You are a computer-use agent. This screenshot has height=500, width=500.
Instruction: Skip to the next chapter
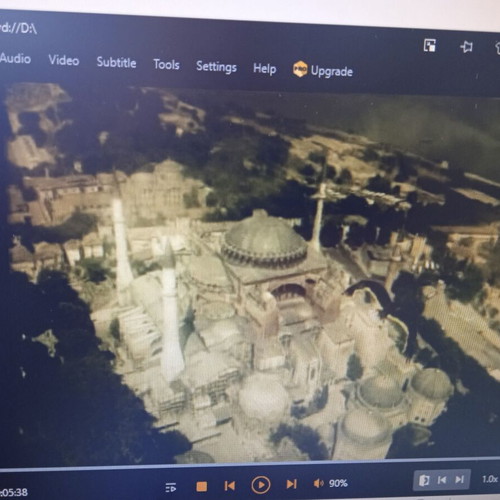292,484
